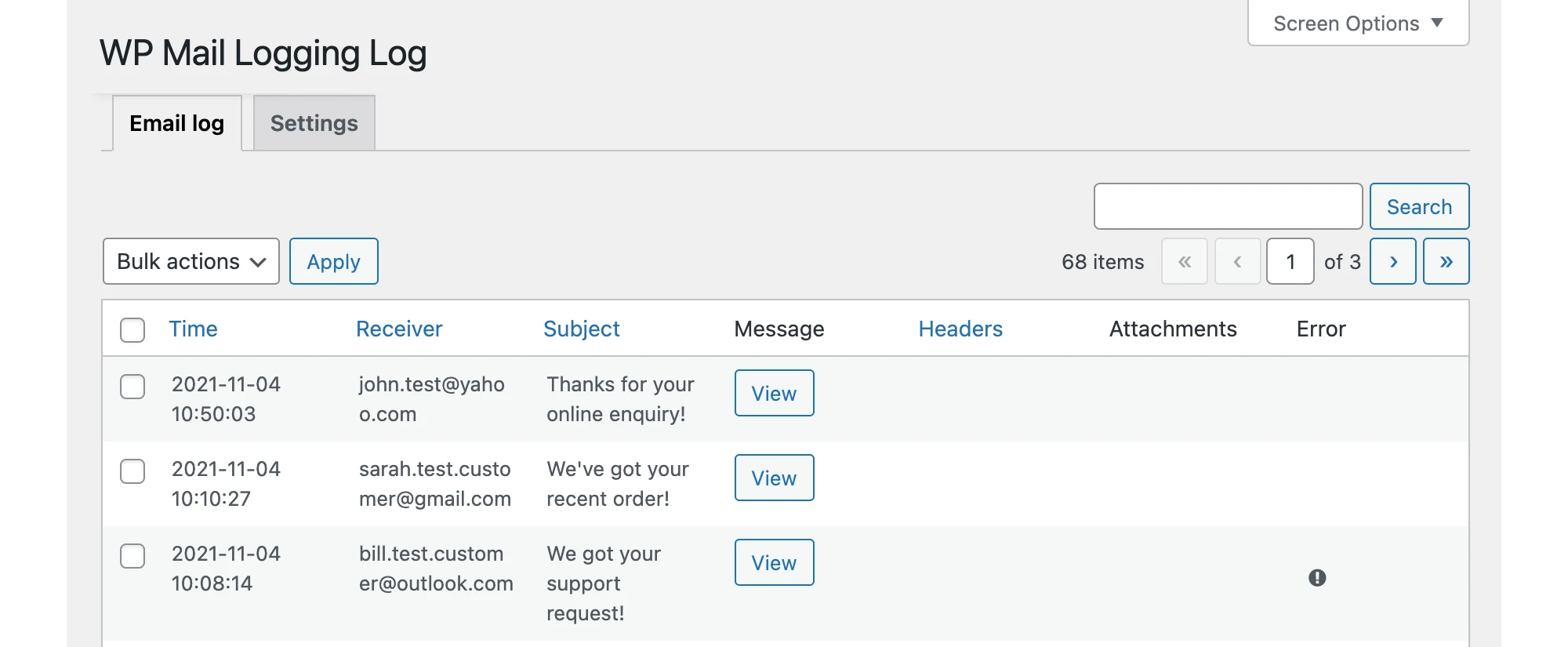View message for online enquiry email
1568x647 pixels.
click(774, 393)
